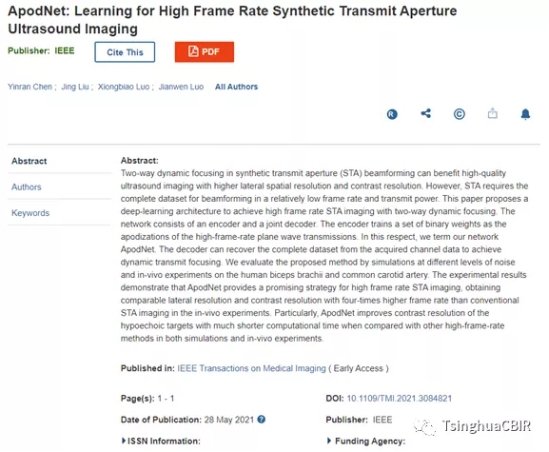Click the copyright circle icon
The image size is (549, 452).
[459, 114]
